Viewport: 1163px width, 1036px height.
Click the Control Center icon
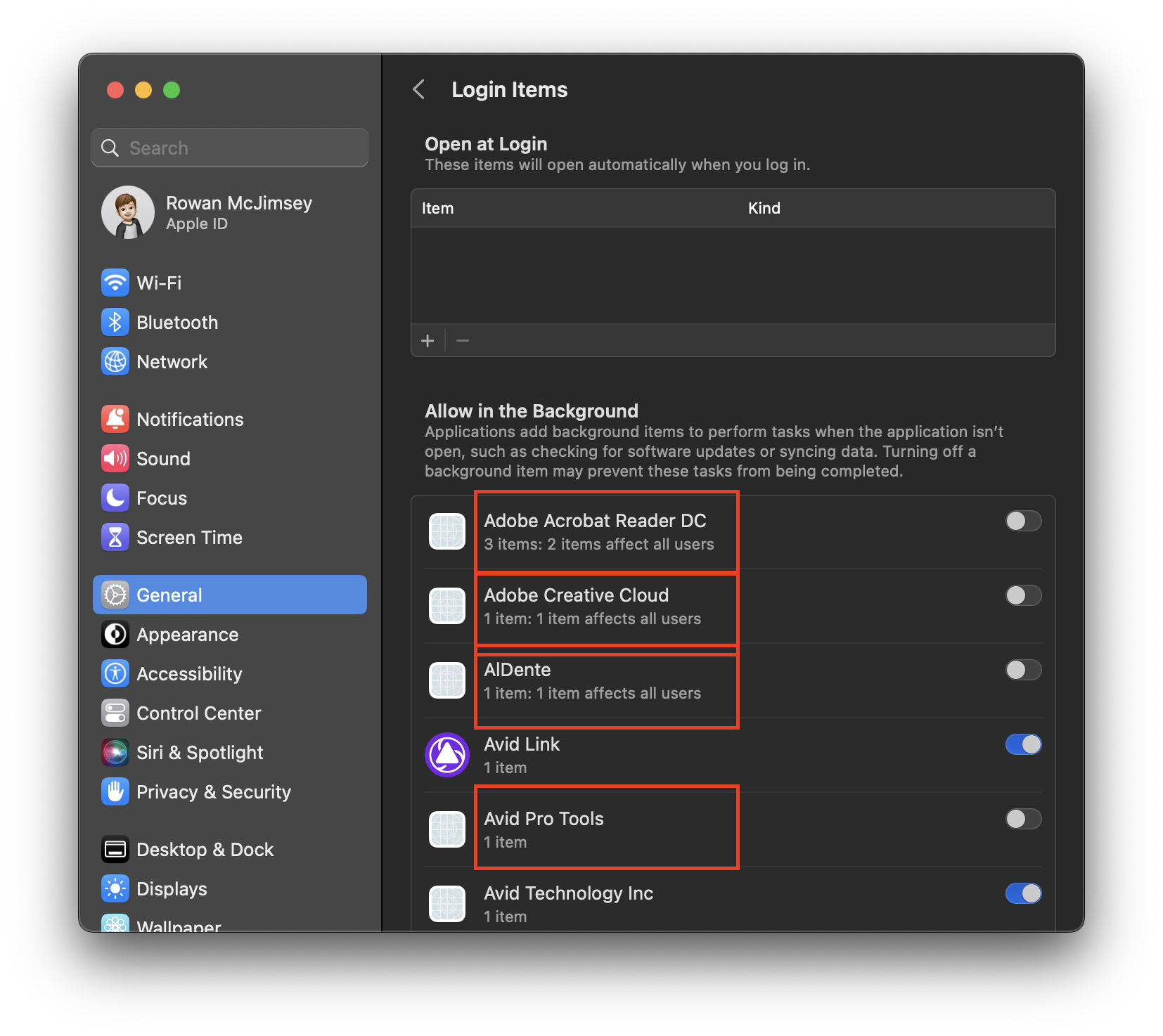115,713
